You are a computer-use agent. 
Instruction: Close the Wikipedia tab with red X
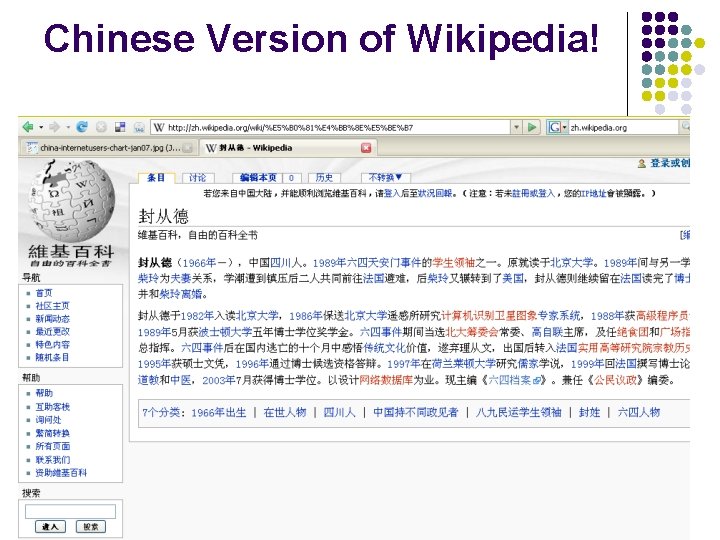coord(366,147)
